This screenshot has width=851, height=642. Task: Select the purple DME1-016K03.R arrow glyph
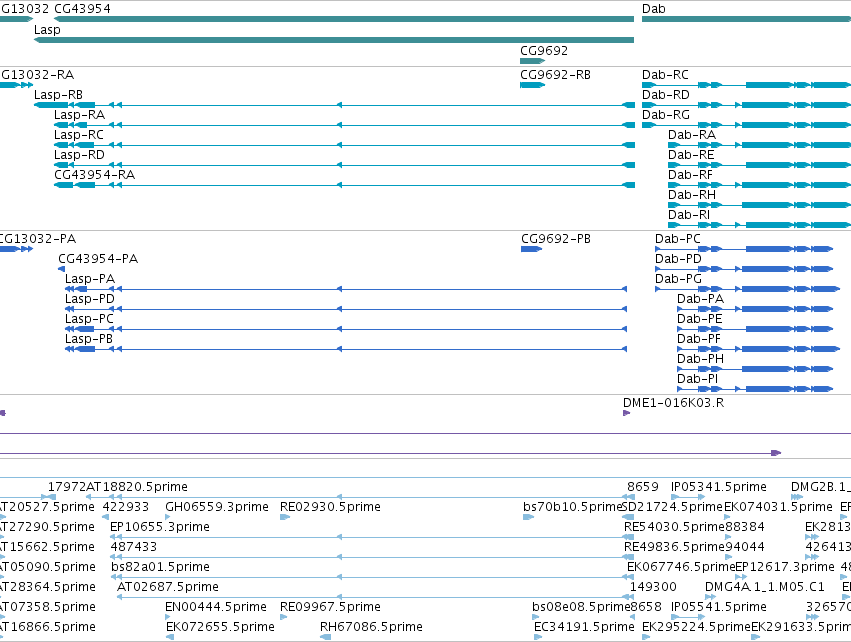(x=626, y=413)
